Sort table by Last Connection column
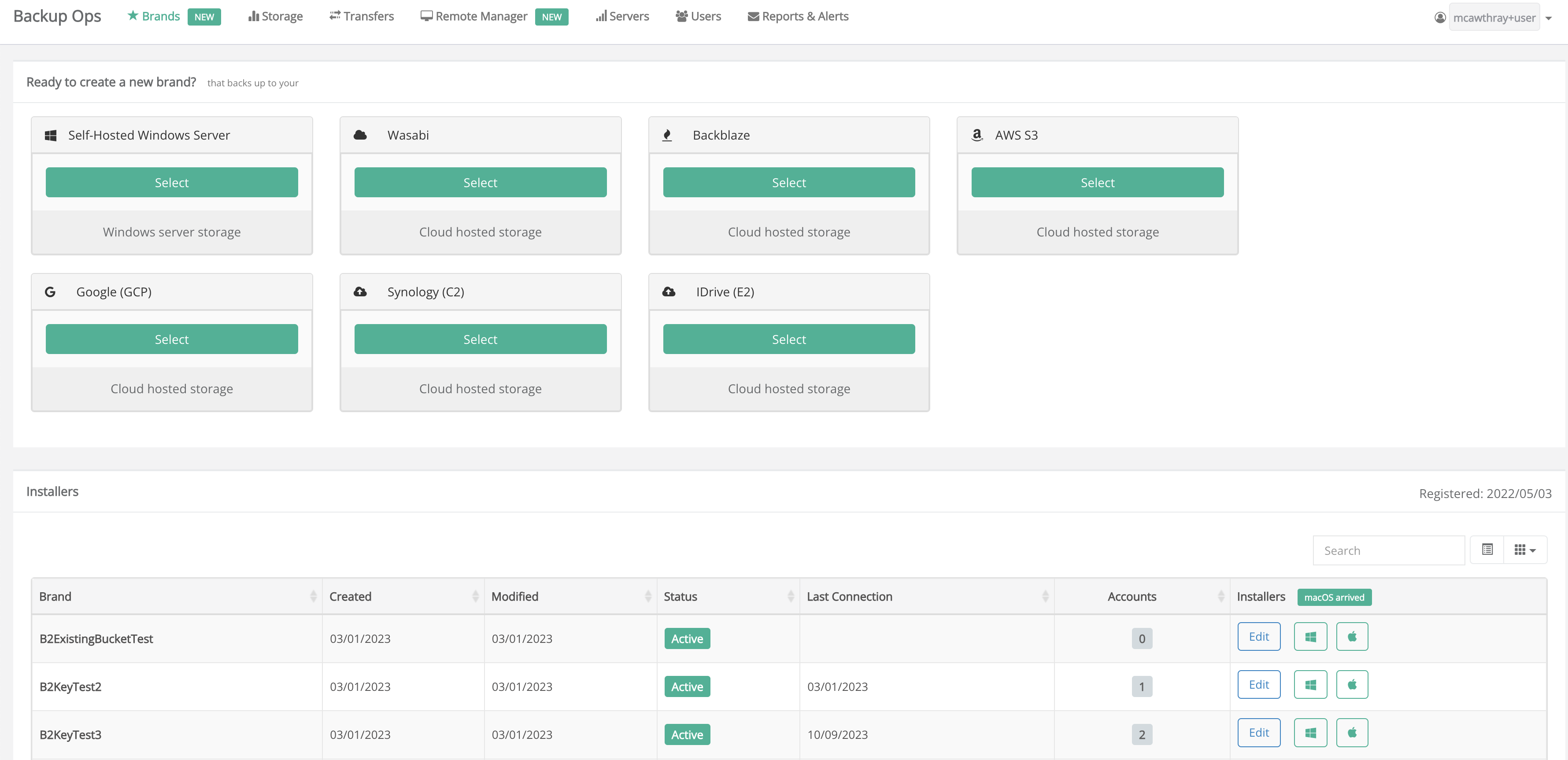 (926, 597)
